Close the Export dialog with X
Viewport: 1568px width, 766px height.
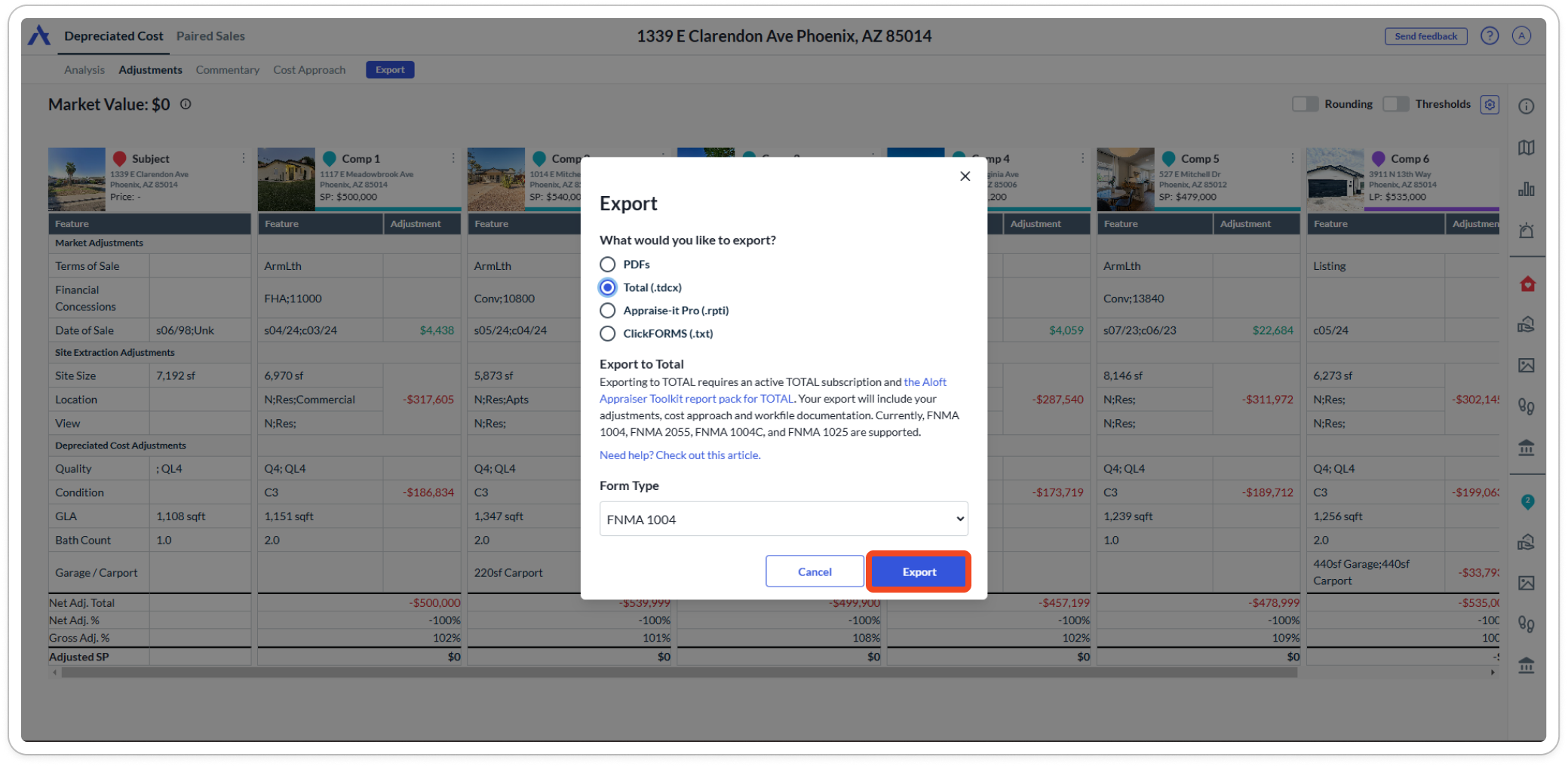pyautogui.click(x=965, y=176)
